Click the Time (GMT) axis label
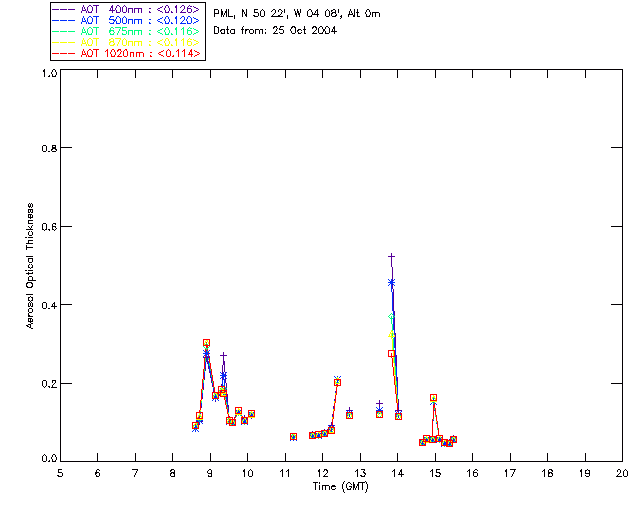This screenshot has width=640, height=512. (x=340, y=487)
